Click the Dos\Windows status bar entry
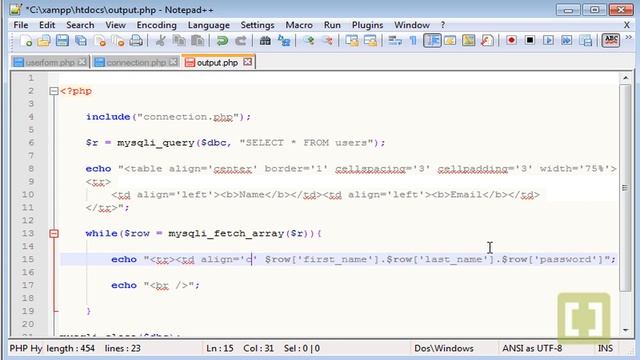The width and height of the screenshot is (640, 360). [x=444, y=348]
